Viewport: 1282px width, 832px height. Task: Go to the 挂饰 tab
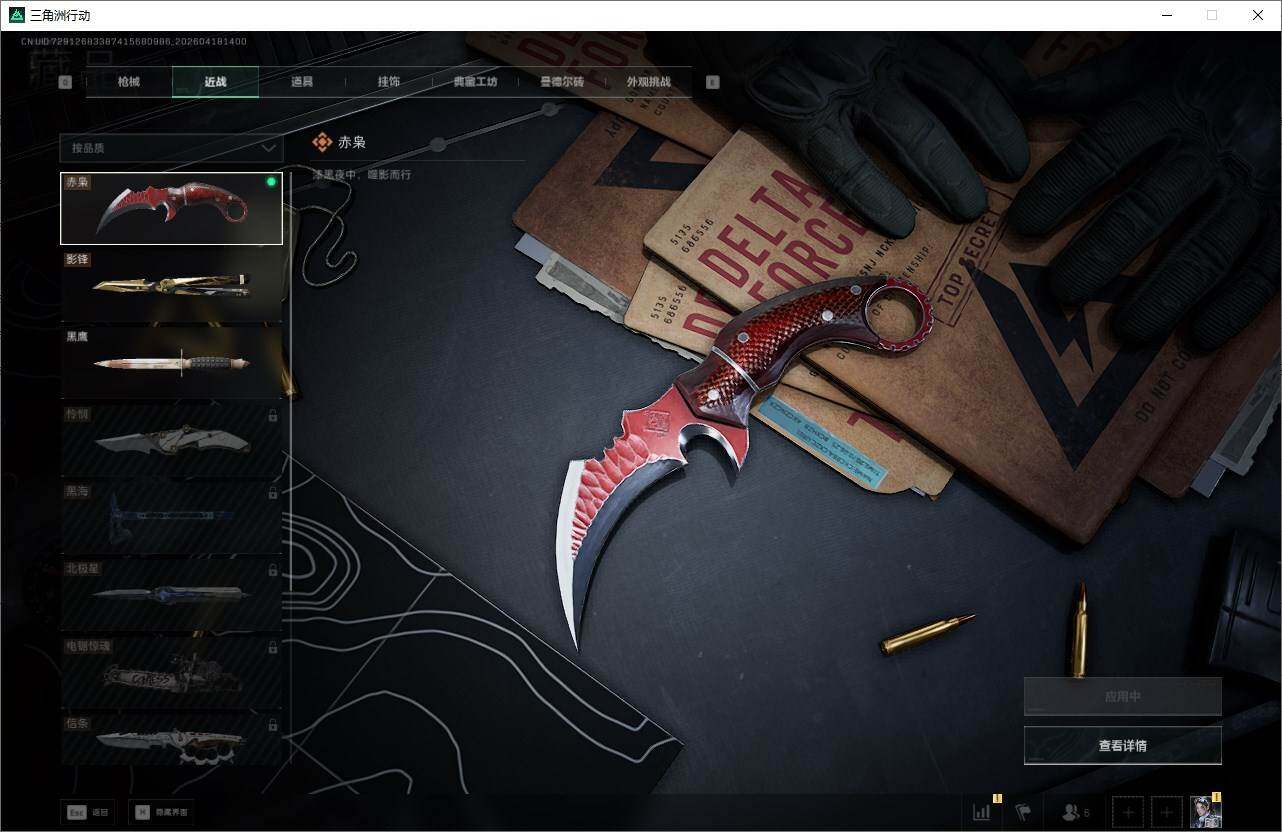tap(389, 82)
